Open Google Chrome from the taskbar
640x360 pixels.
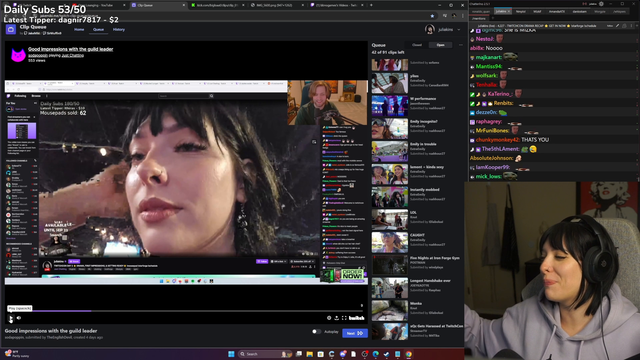[x=408, y=354]
